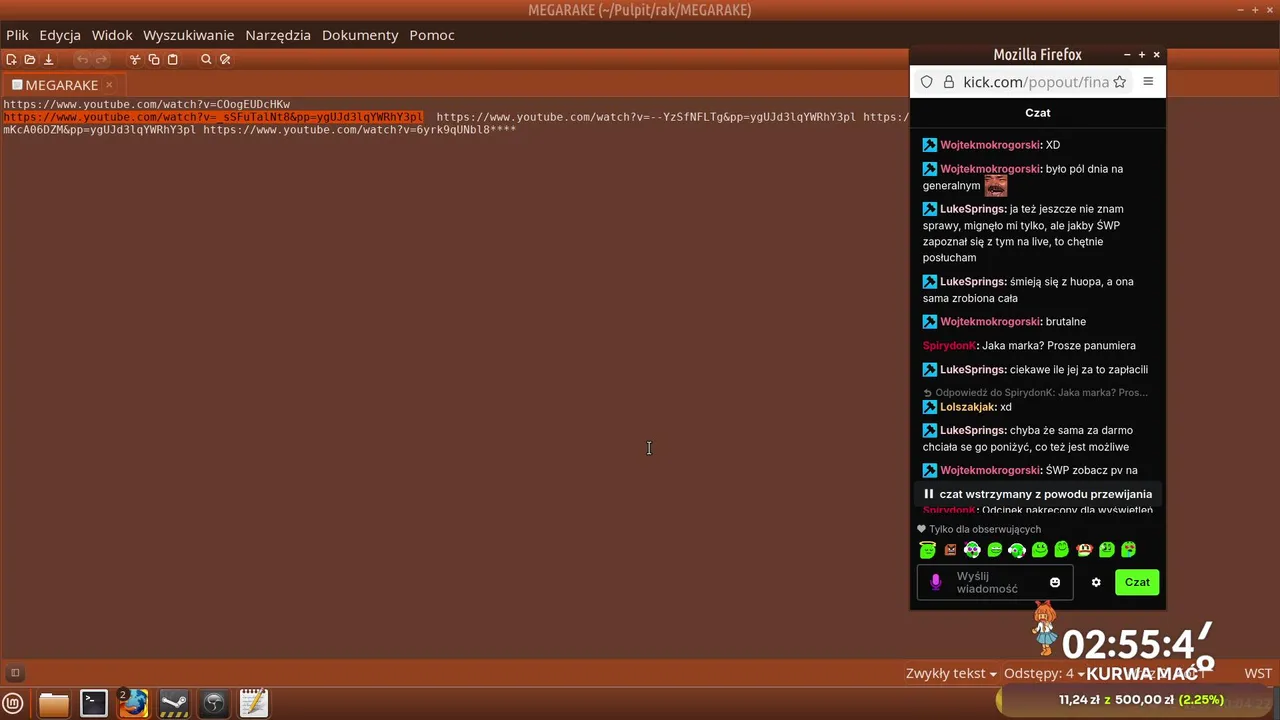Open the Widok menu

pyautogui.click(x=112, y=35)
